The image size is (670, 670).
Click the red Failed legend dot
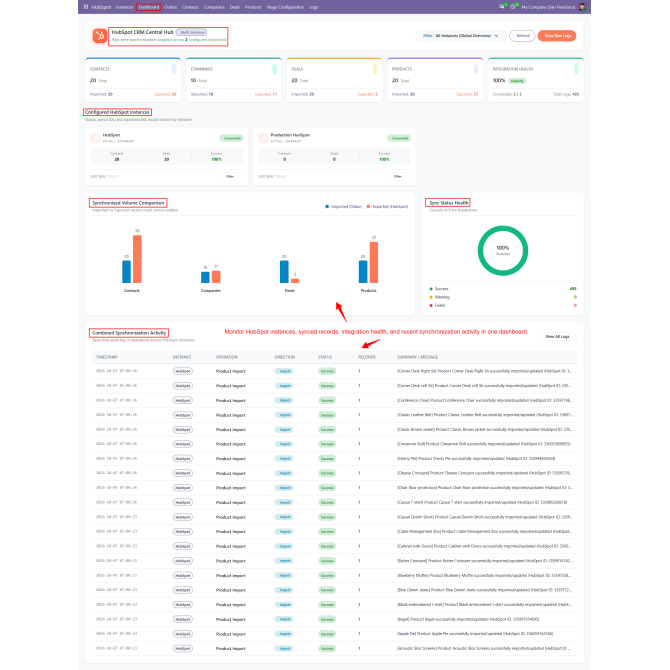click(x=431, y=306)
